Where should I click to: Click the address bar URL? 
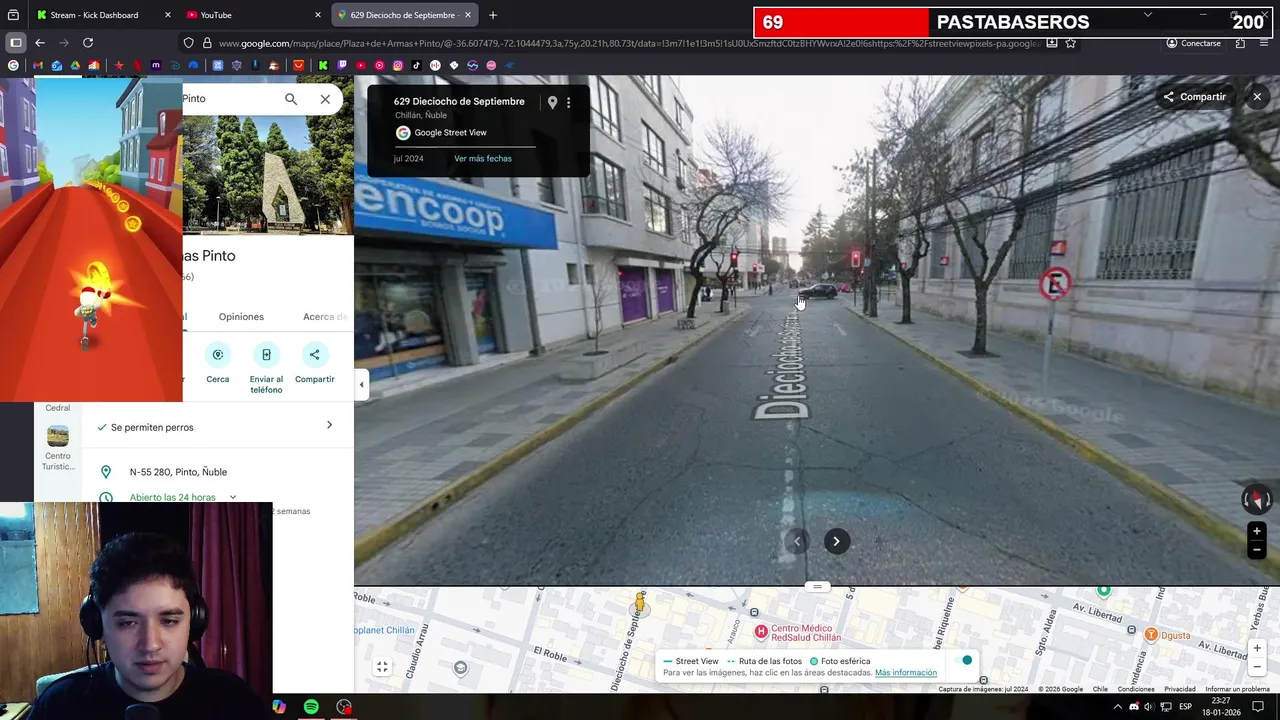pos(628,43)
